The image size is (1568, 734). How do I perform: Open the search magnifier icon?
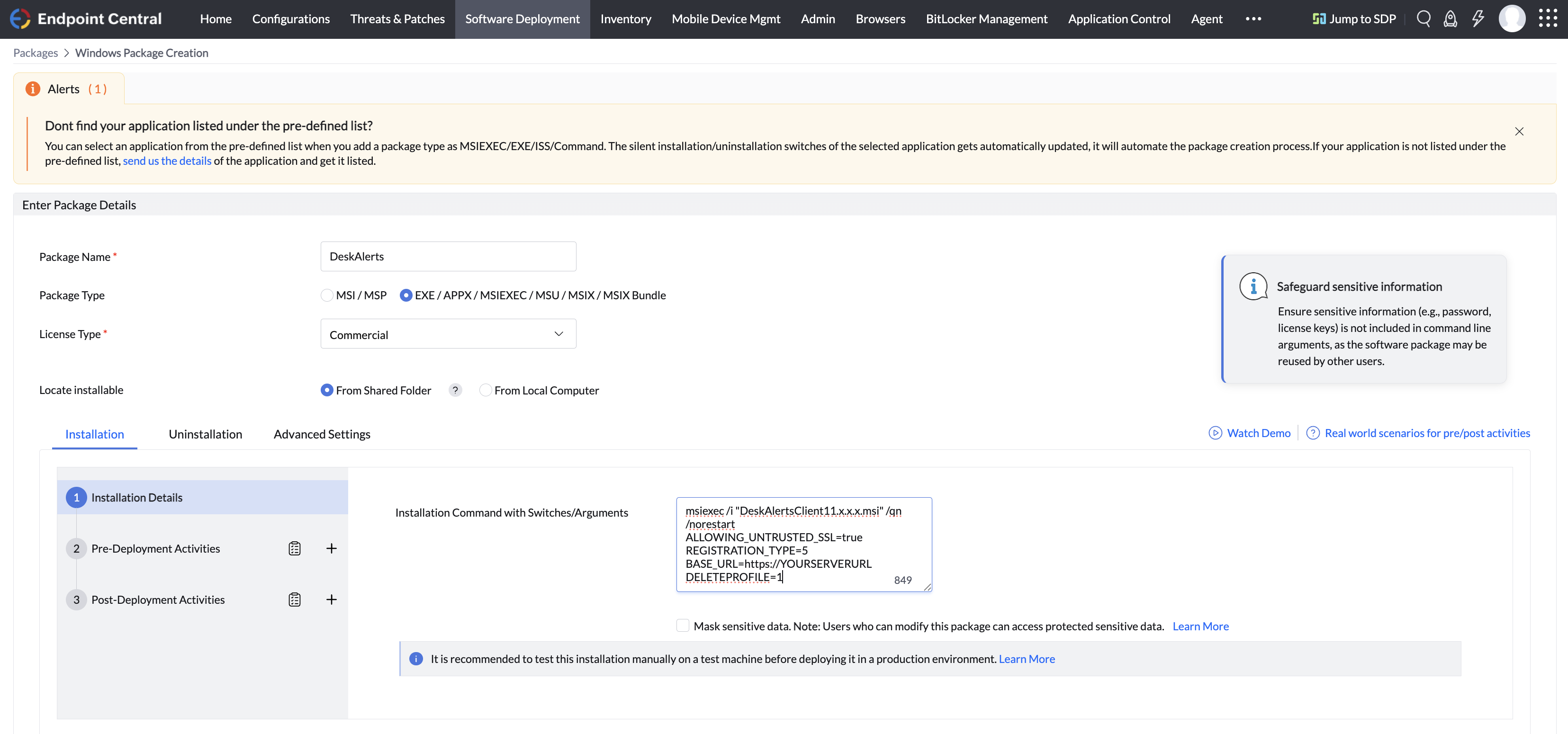click(1423, 19)
